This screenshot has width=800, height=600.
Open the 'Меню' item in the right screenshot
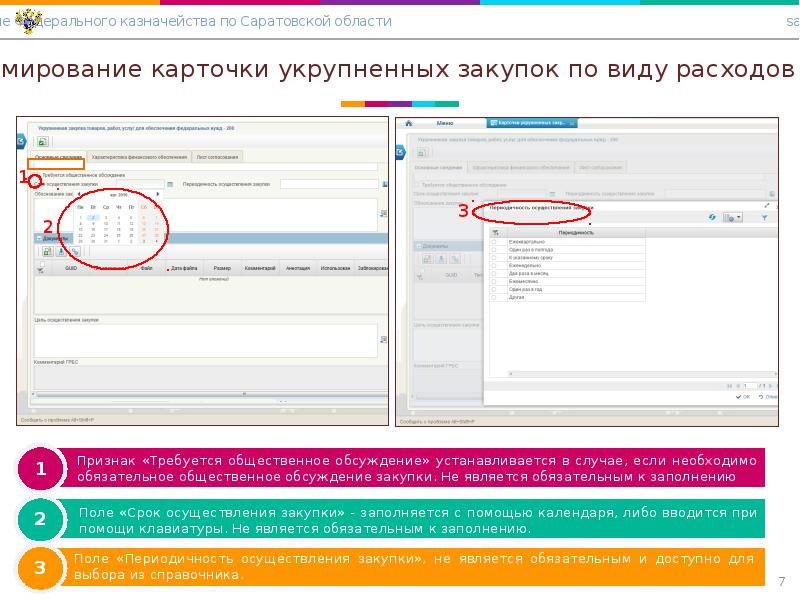coord(445,122)
